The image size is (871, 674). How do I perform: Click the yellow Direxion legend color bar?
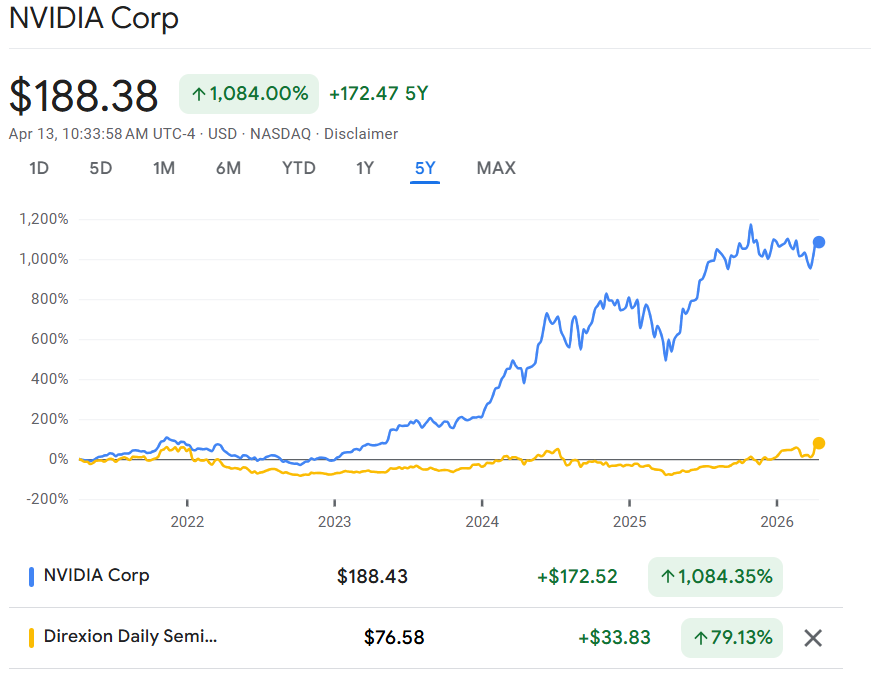[x=32, y=638]
